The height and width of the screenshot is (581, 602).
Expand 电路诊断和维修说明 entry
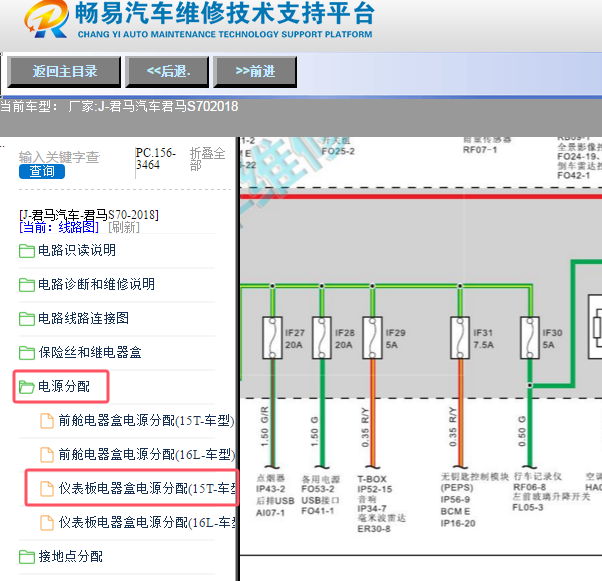point(96,285)
